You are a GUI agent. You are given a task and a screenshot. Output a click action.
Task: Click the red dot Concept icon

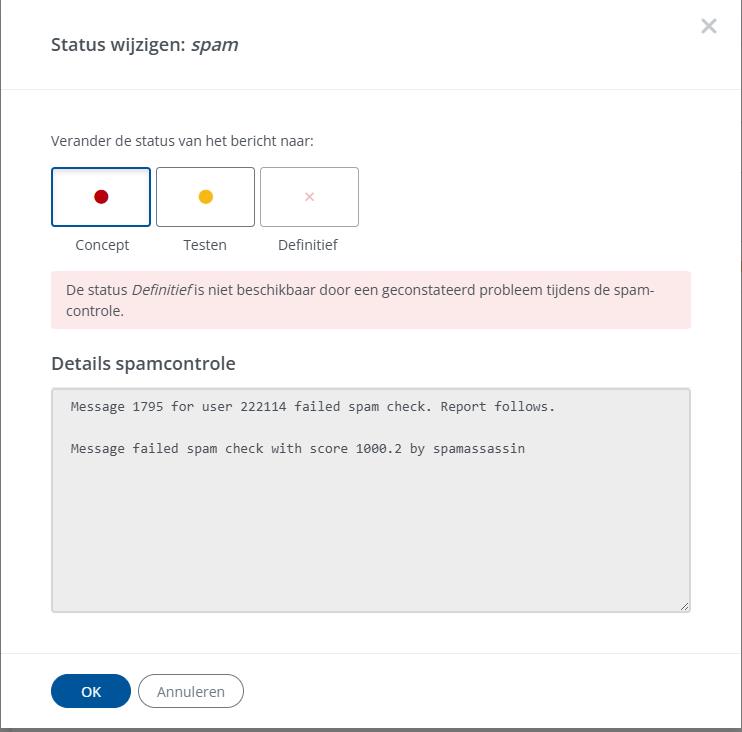tap(101, 197)
